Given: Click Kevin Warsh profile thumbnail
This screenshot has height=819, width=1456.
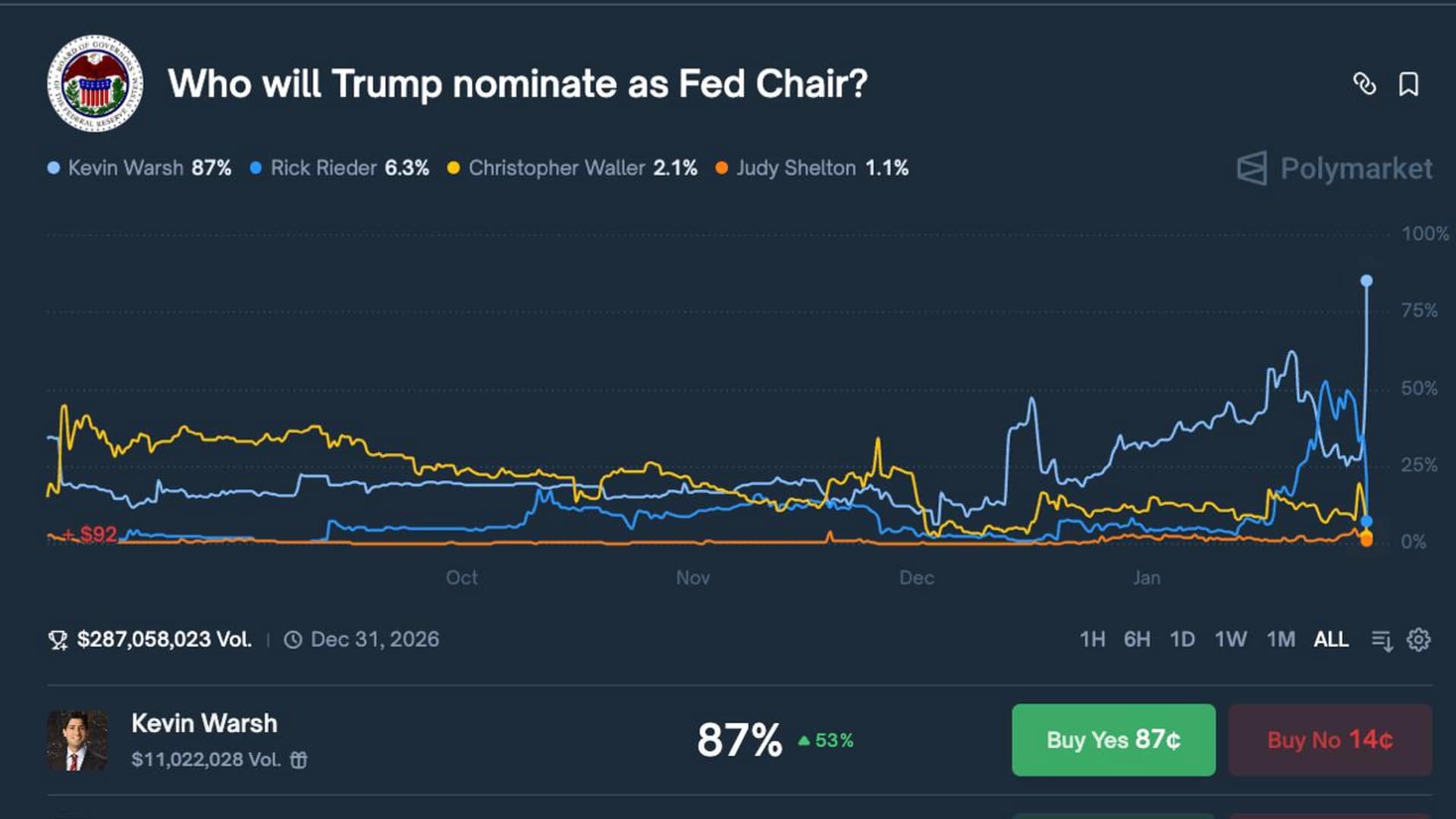Looking at the screenshot, I should coord(77,740).
